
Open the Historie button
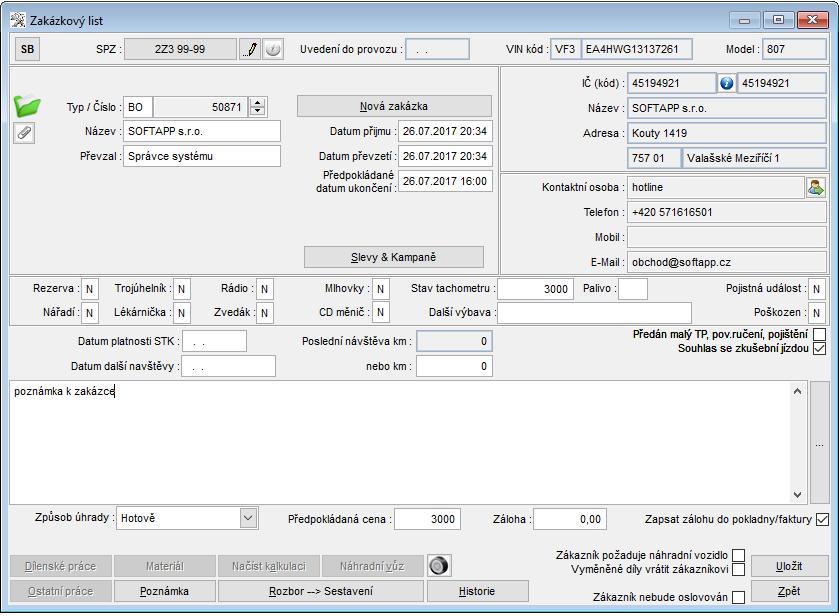click(477, 591)
